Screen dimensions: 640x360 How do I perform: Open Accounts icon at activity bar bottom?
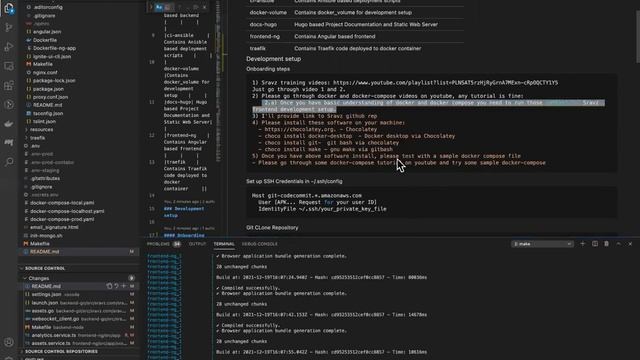tap(9, 342)
